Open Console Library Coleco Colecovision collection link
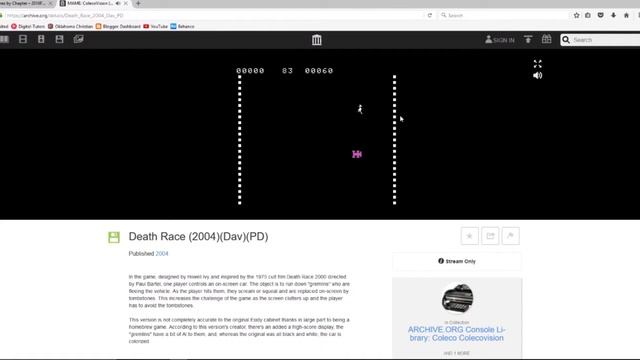The width and height of the screenshot is (640, 360). [457, 333]
